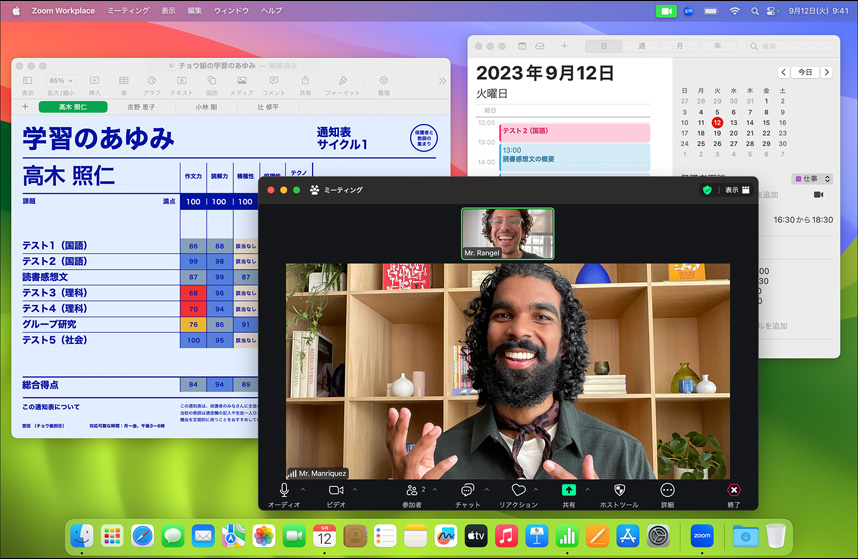The width and height of the screenshot is (858, 559).
Task: Select テスト1（国語）row label
Action: [55, 246]
